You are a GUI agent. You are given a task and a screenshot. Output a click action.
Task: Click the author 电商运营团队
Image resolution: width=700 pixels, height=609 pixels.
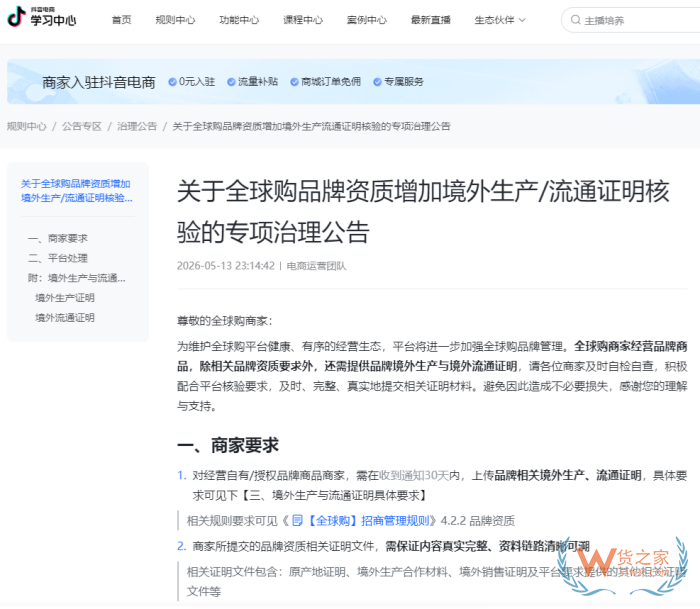tap(316, 266)
